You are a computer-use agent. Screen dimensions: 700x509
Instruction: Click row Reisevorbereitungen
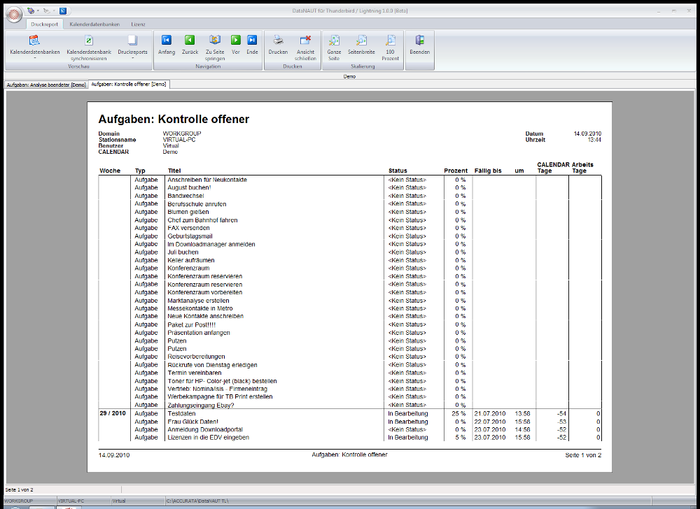[350, 357]
